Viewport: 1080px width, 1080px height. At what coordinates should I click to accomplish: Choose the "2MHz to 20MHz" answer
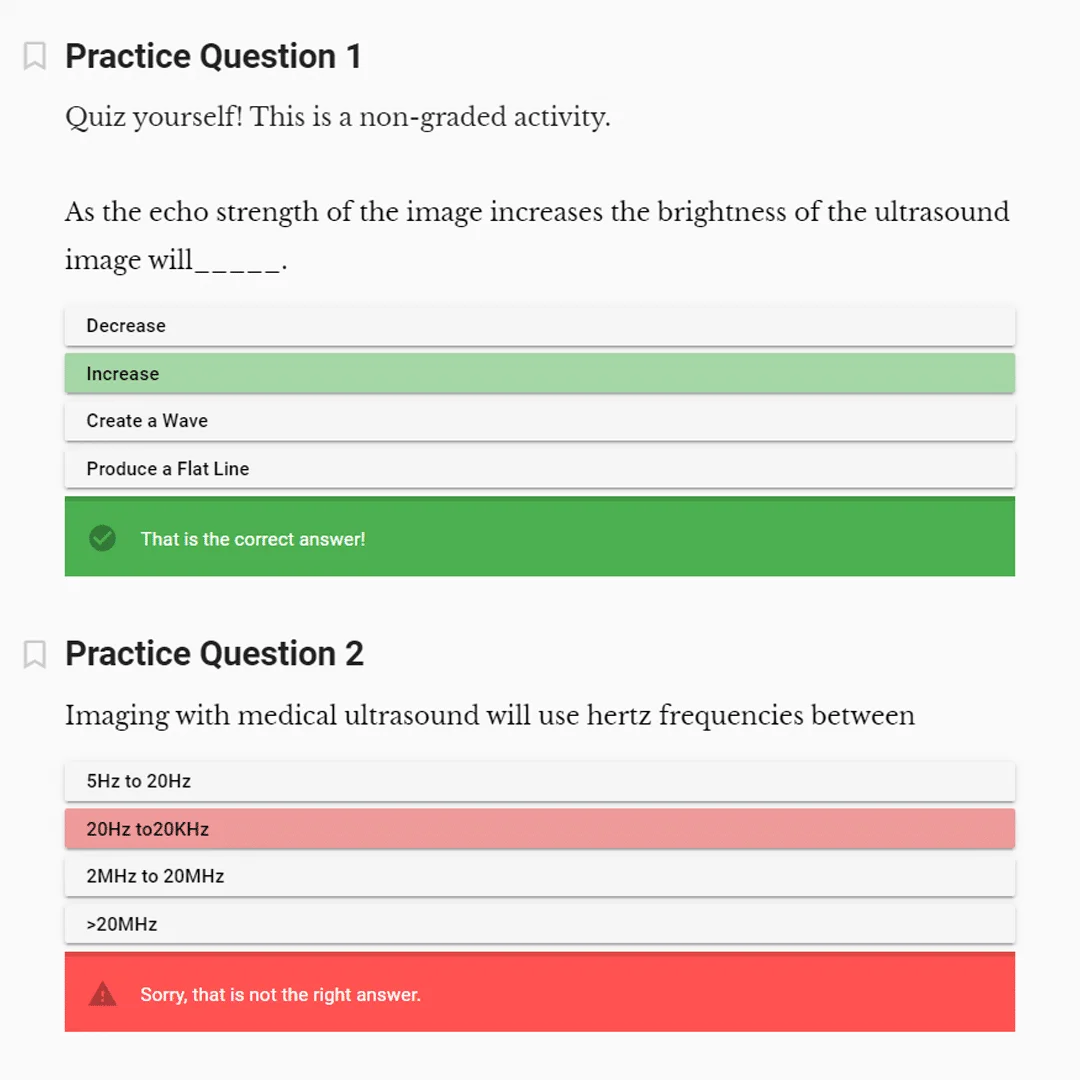(540, 876)
